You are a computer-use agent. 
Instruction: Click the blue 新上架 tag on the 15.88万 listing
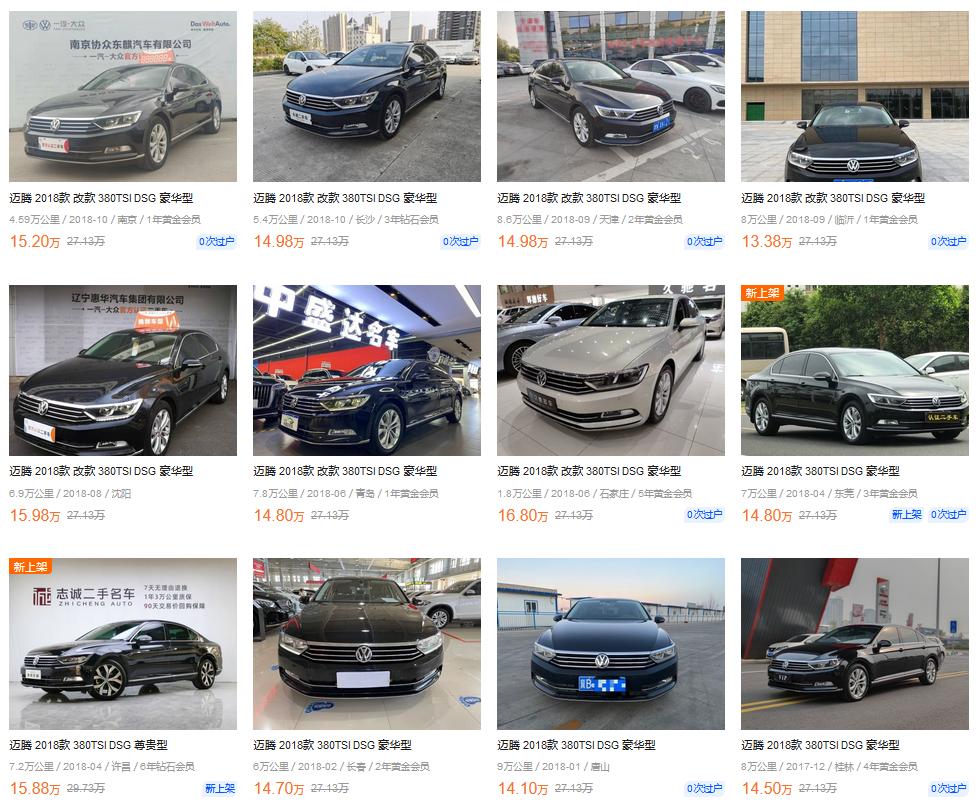(220, 789)
